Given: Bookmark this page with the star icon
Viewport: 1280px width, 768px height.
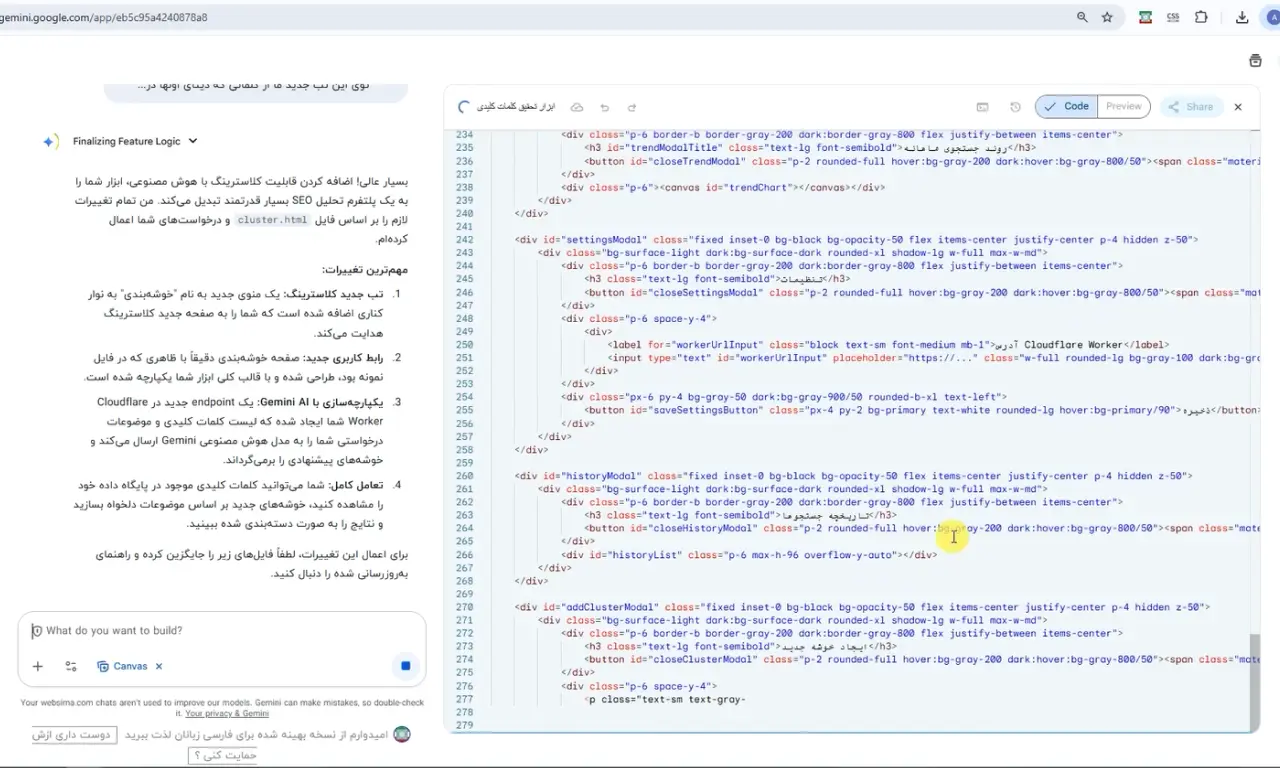Looking at the screenshot, I should (x=1107, y=17).
